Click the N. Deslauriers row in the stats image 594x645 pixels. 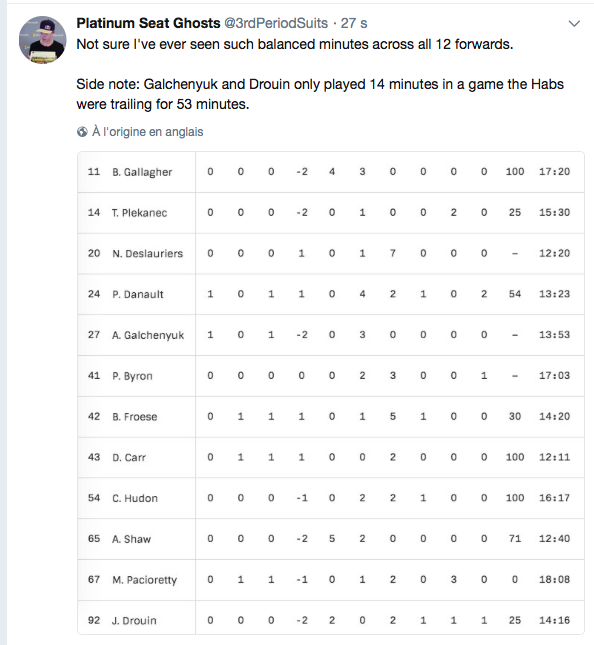pyautogui.click(x=331, y=253)
